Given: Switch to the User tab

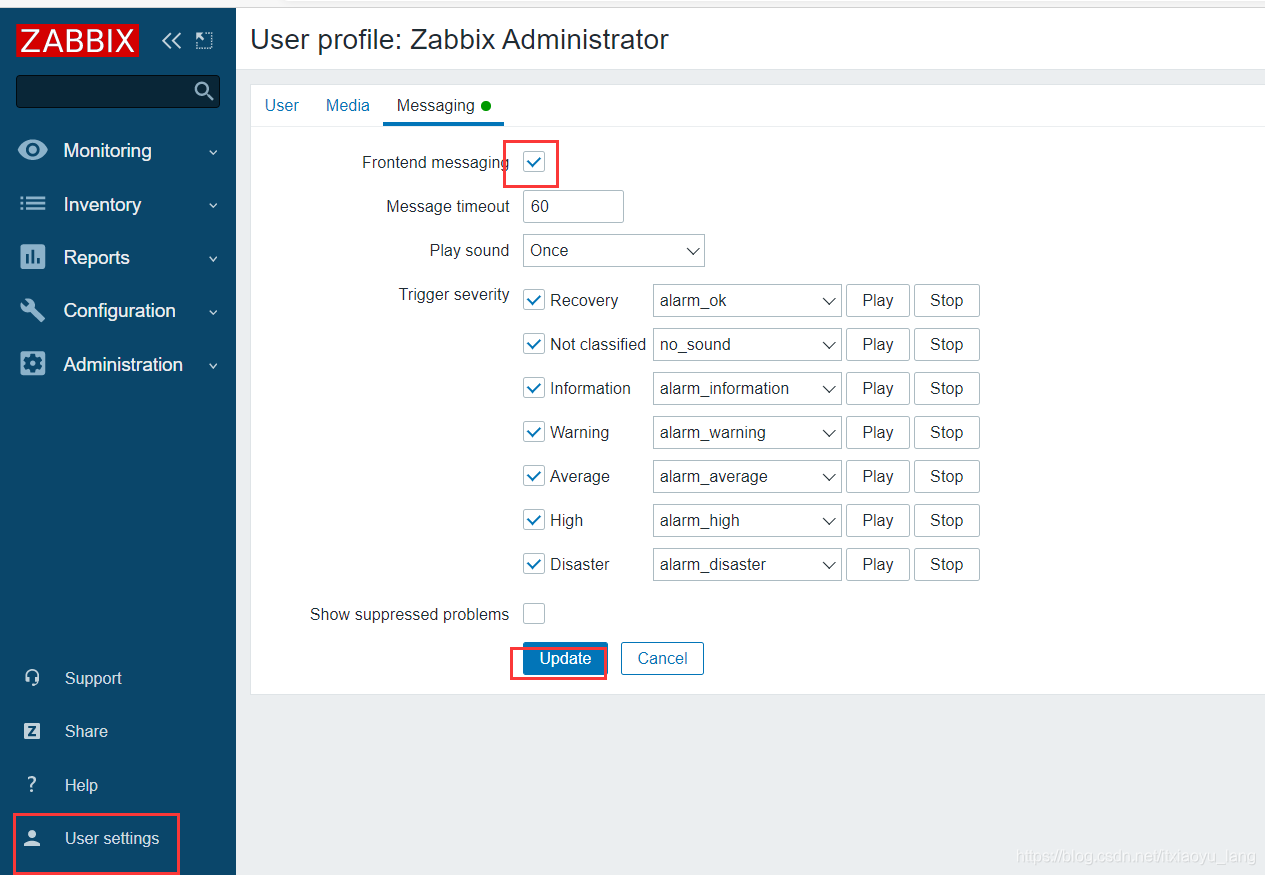Looking at the screenshot, I should (282, 105).
